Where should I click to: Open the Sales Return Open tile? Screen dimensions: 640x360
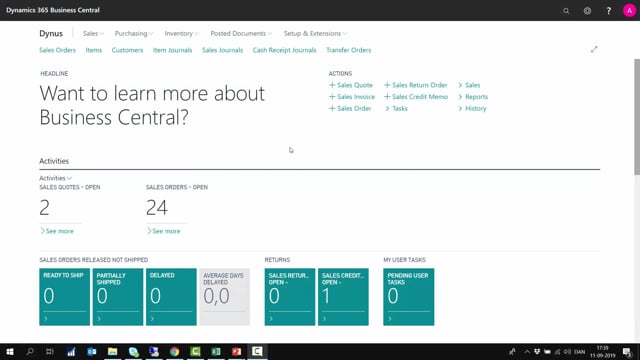point(290,297)
